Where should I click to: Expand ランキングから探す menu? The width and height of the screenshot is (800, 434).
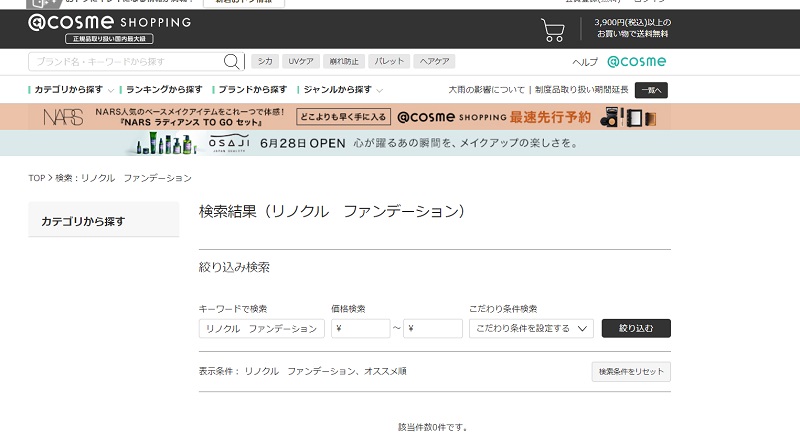click(x=165, y=90)
